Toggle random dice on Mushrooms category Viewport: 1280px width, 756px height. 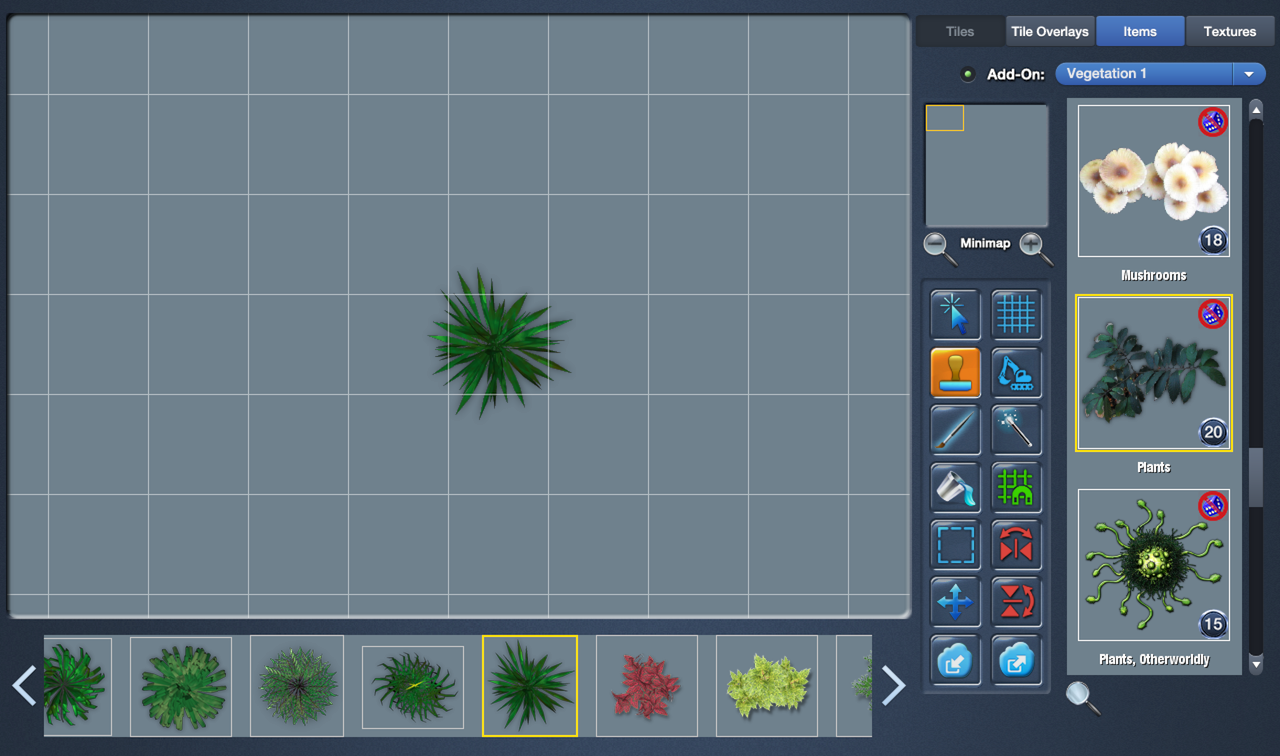[x=1212, y=123]
